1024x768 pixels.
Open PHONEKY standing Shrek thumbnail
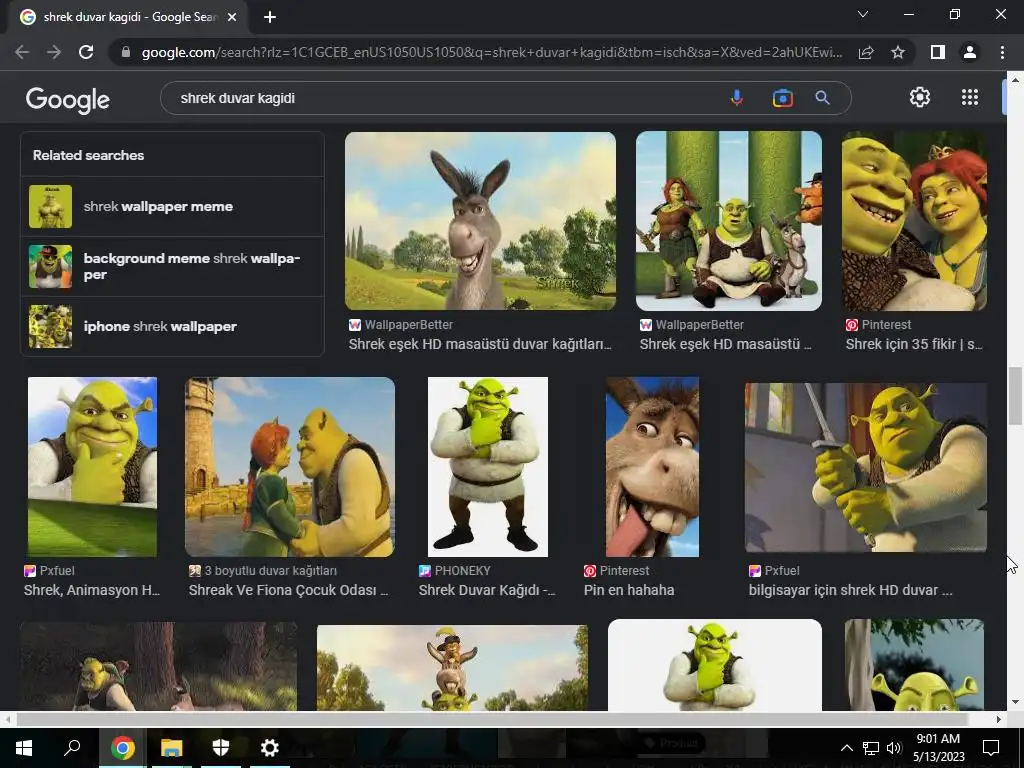(487, 466)
